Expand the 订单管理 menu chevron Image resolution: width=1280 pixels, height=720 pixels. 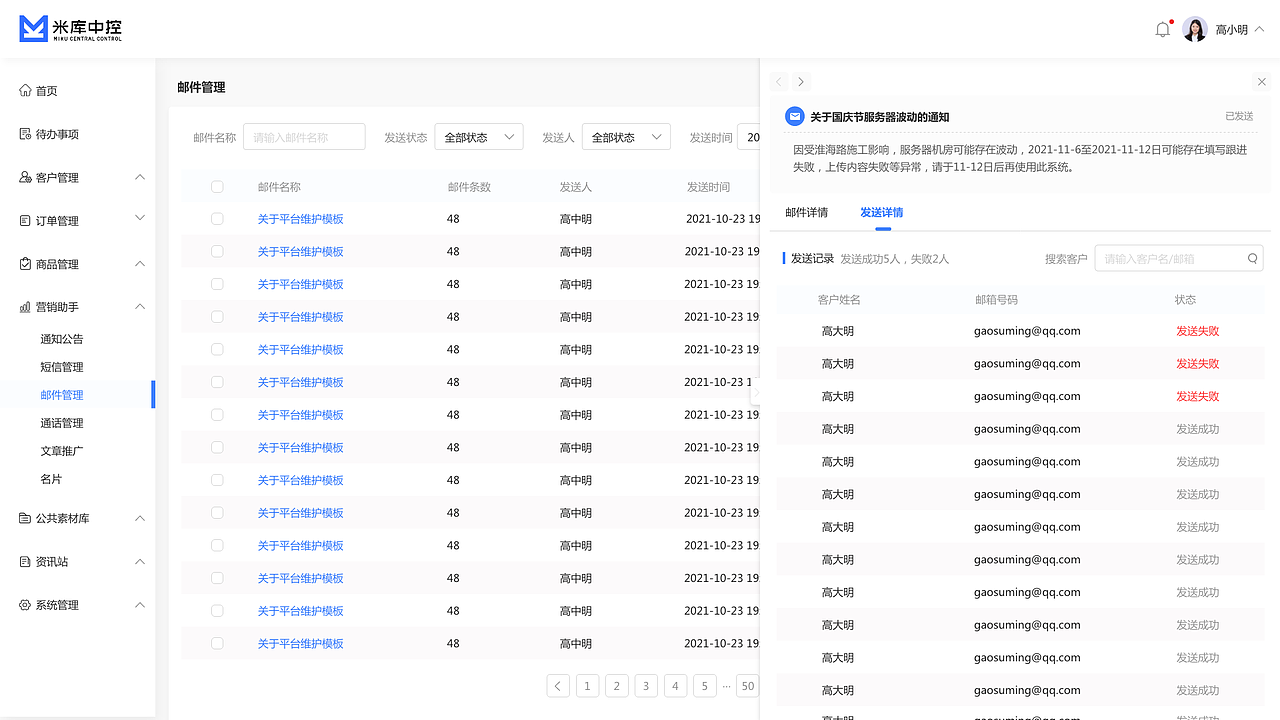(x=140, y=217)
